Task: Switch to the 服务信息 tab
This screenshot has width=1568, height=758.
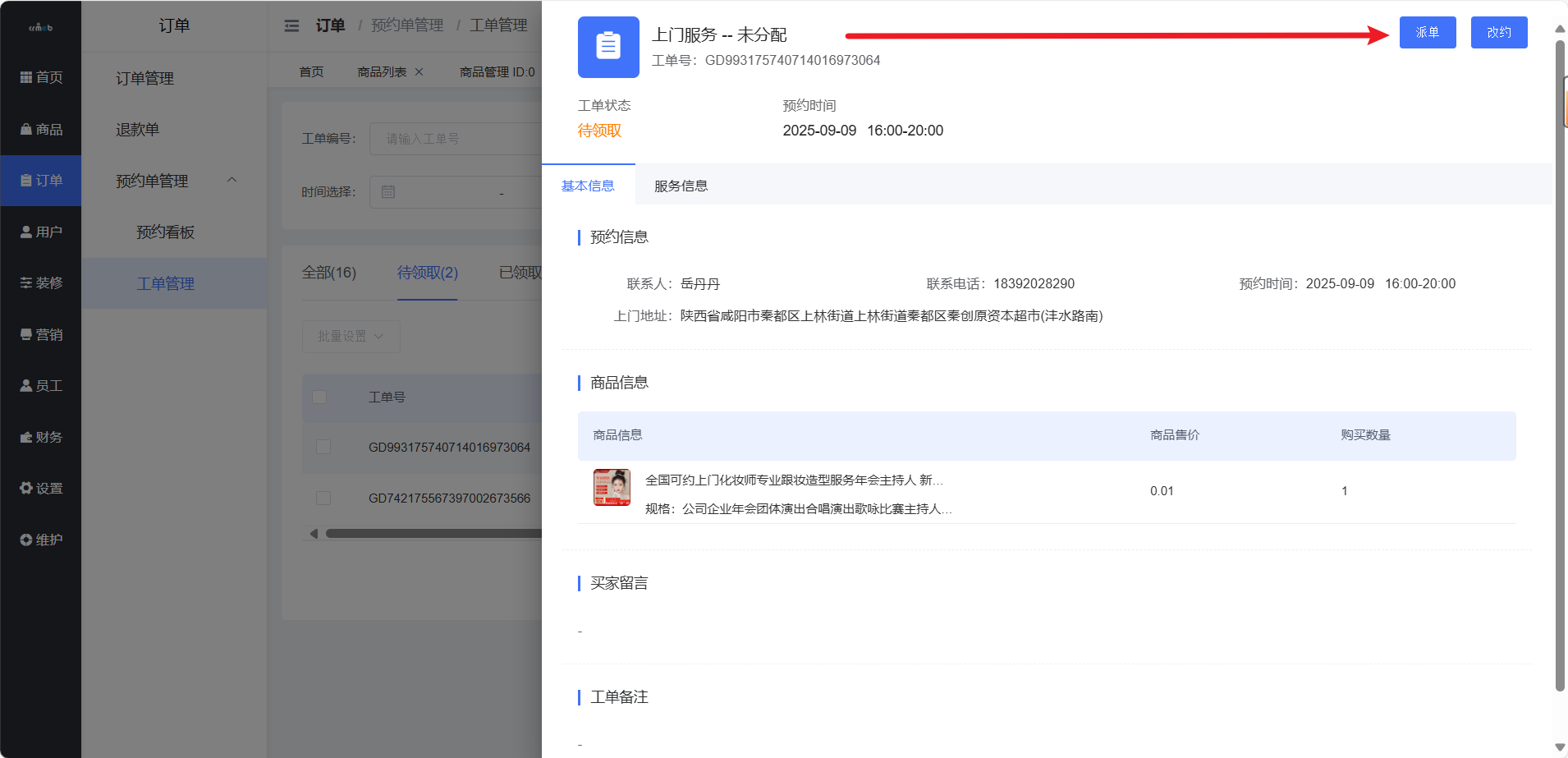Action: [x=680, y=186]
